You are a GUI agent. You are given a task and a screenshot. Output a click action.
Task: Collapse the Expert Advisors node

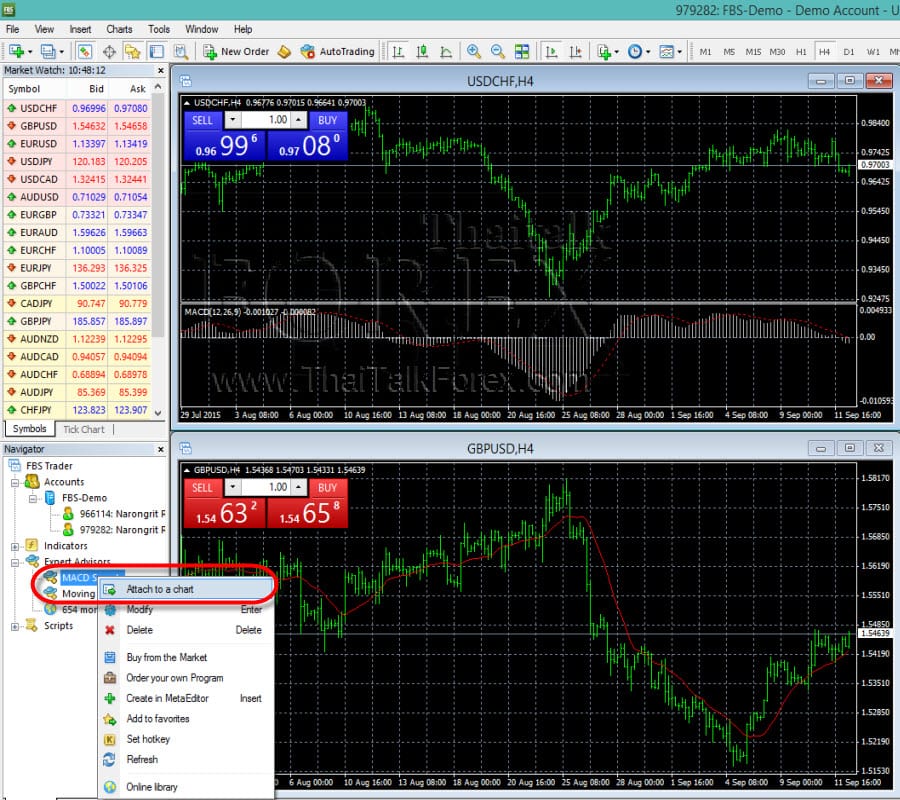click(x=15, y=562)
